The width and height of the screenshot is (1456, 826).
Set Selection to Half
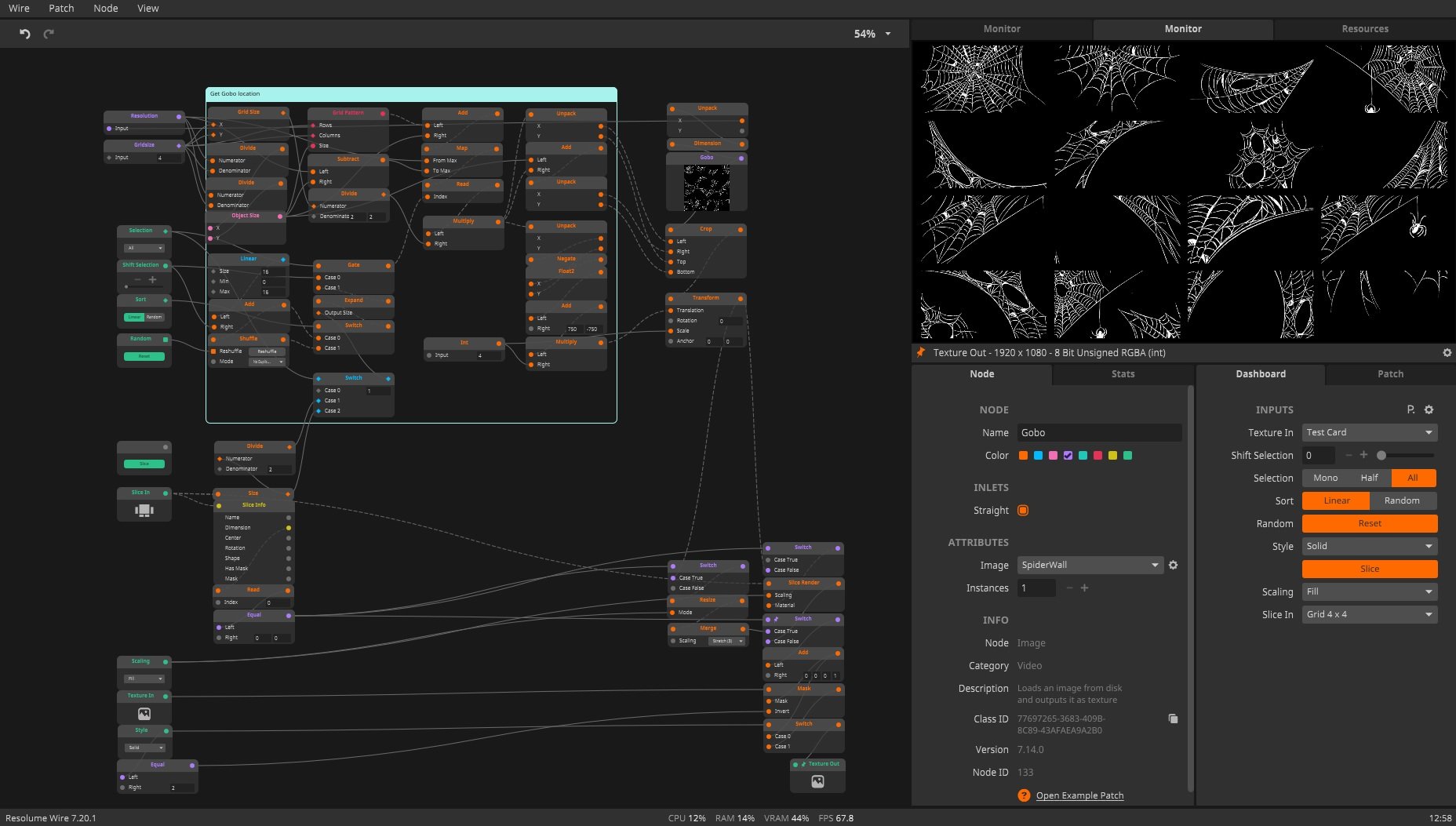pyautogui.click(x=1369, y=478)
